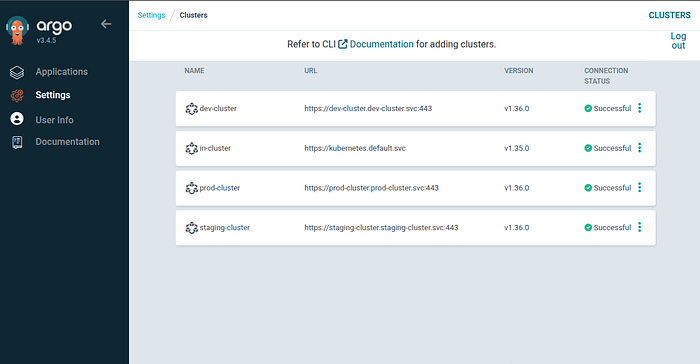Go to Applications in the sidebar
Image resolution: width=700 pixels, height=364 pixels.
pyautogui.click(x=62, y=72)
